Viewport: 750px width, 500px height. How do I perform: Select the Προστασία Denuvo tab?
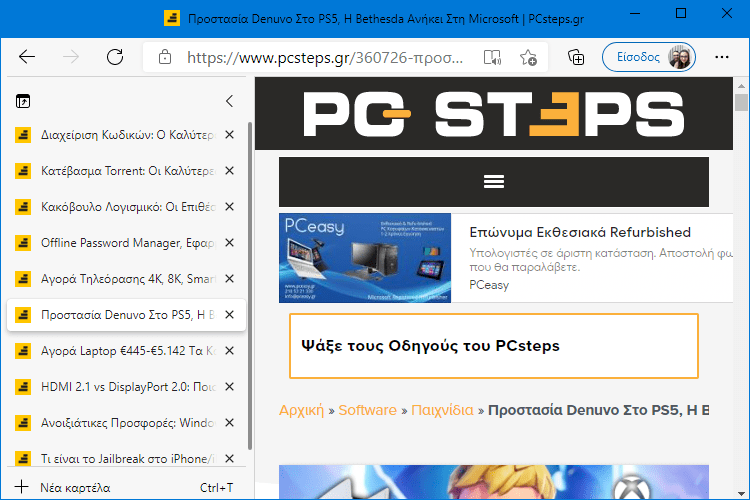tap(126, 315)
